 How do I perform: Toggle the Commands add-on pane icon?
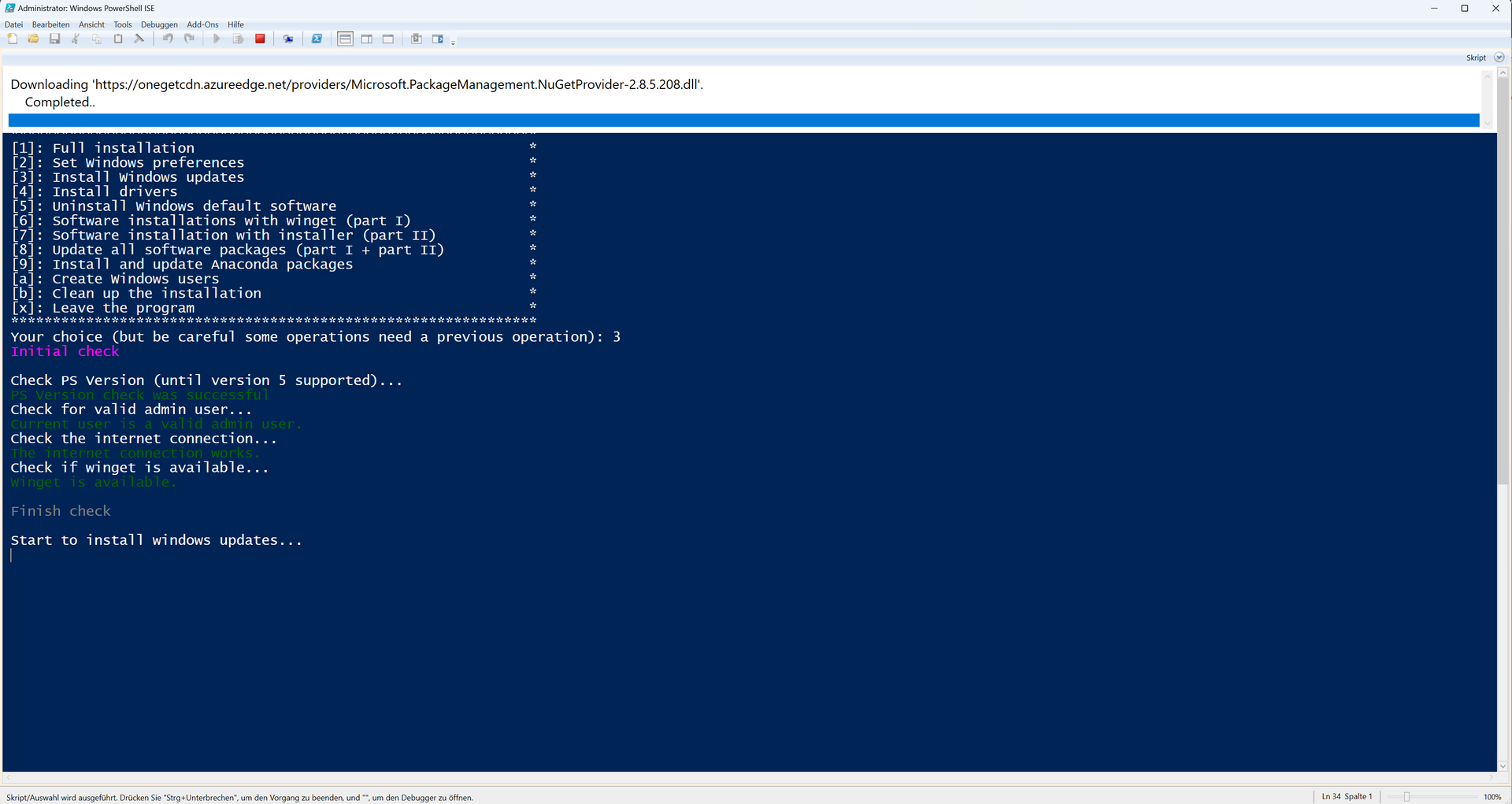(x=438, y=39)
